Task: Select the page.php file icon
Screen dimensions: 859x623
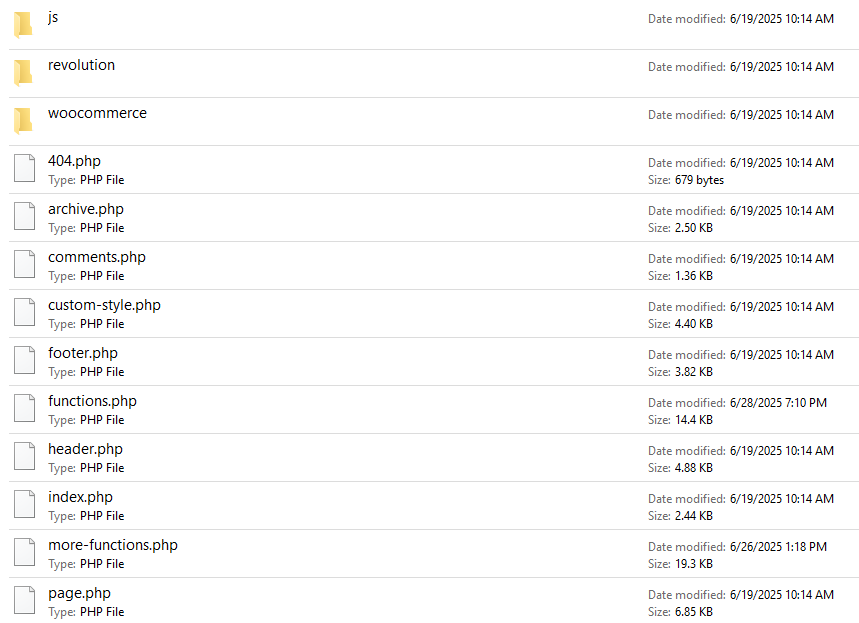Action: coord(24,601)
